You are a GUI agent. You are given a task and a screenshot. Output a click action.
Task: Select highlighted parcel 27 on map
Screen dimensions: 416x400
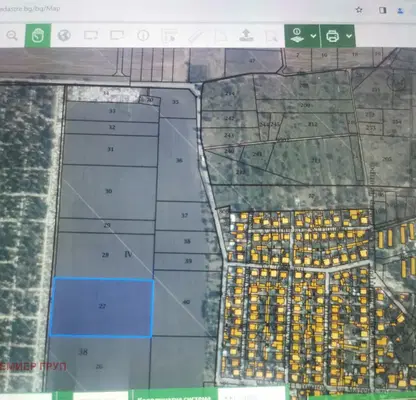[102, 307]
